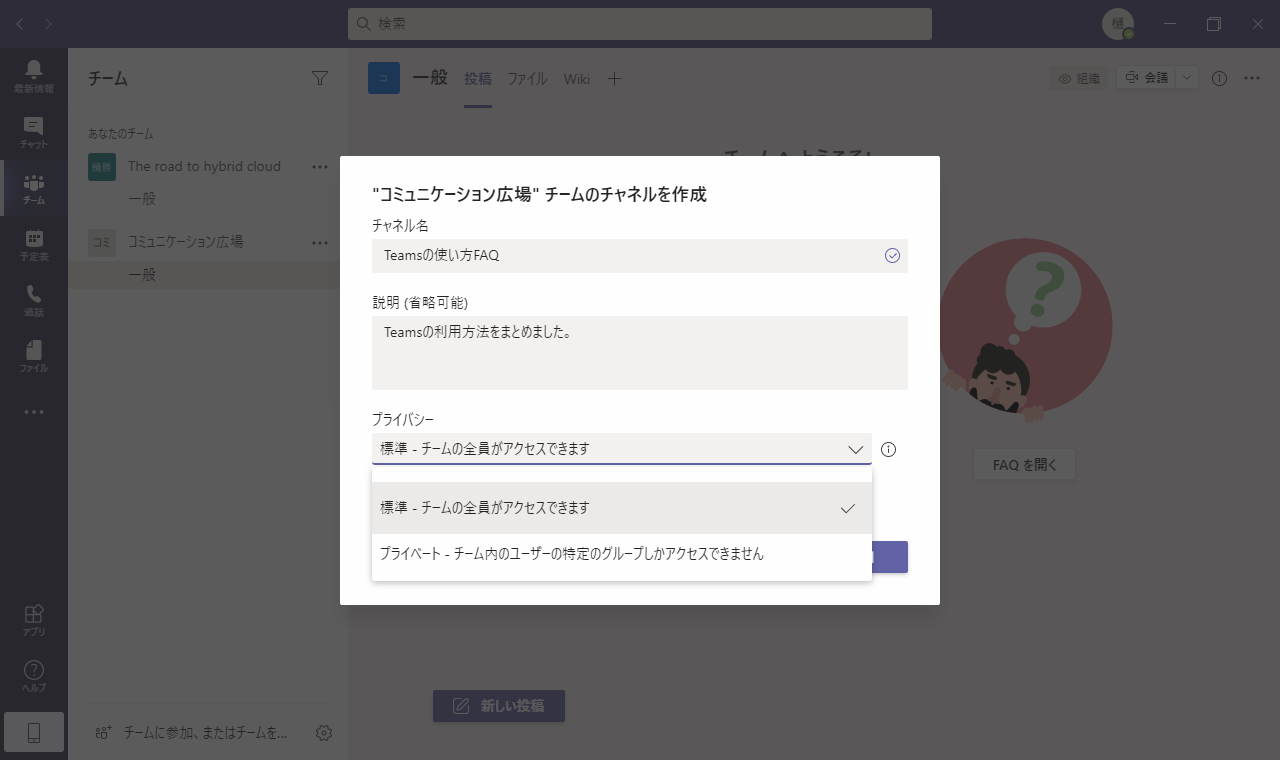Select コミュニケーション広場 team name
1280x760 pixels.
click(186, 242)
